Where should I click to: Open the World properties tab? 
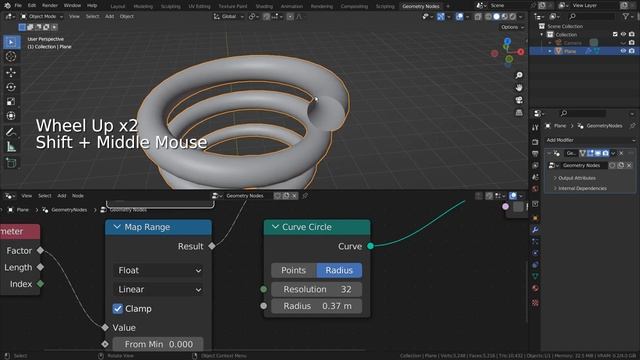point(535,189)
